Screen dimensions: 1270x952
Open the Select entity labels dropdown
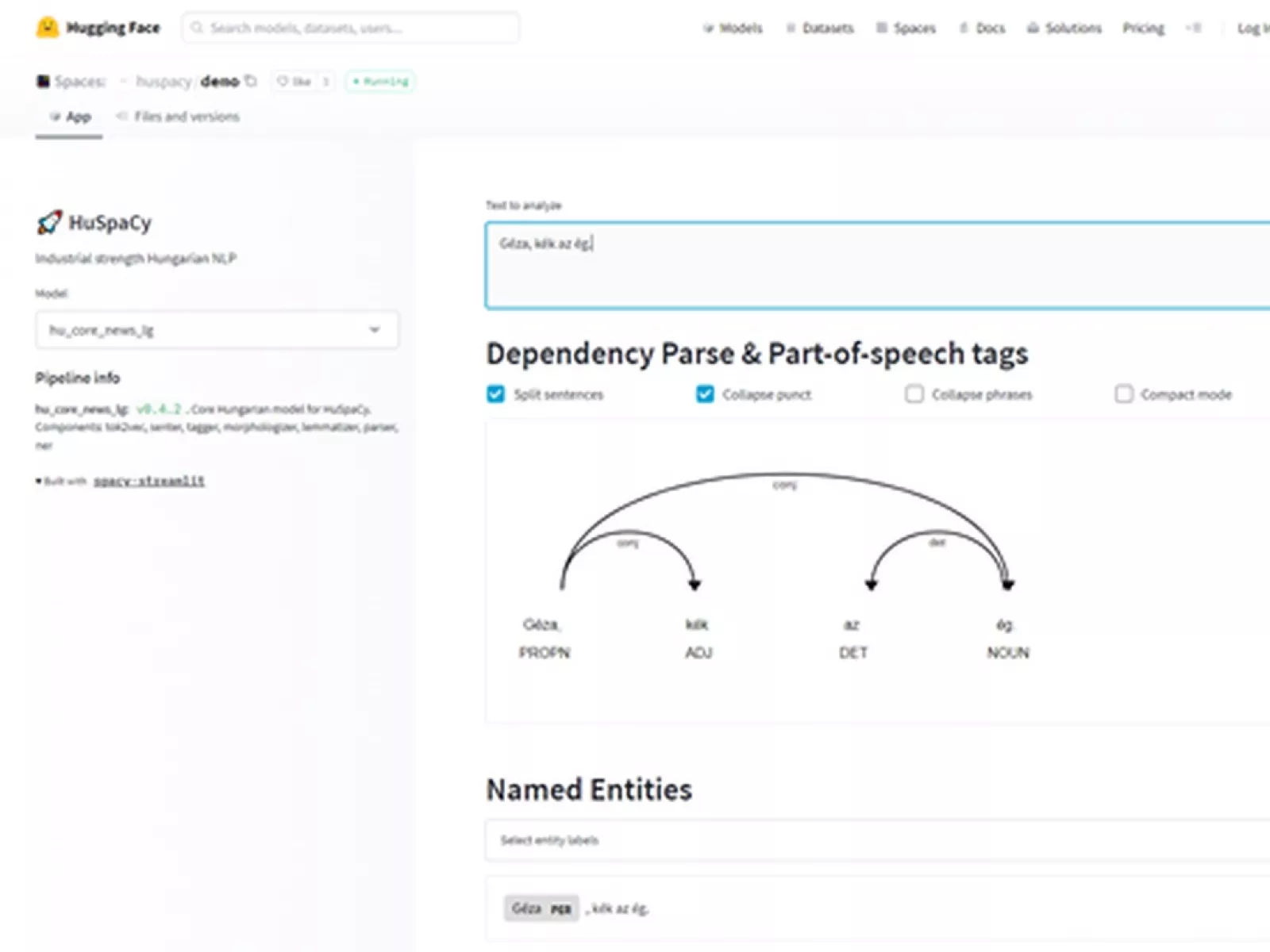(873, 840)
